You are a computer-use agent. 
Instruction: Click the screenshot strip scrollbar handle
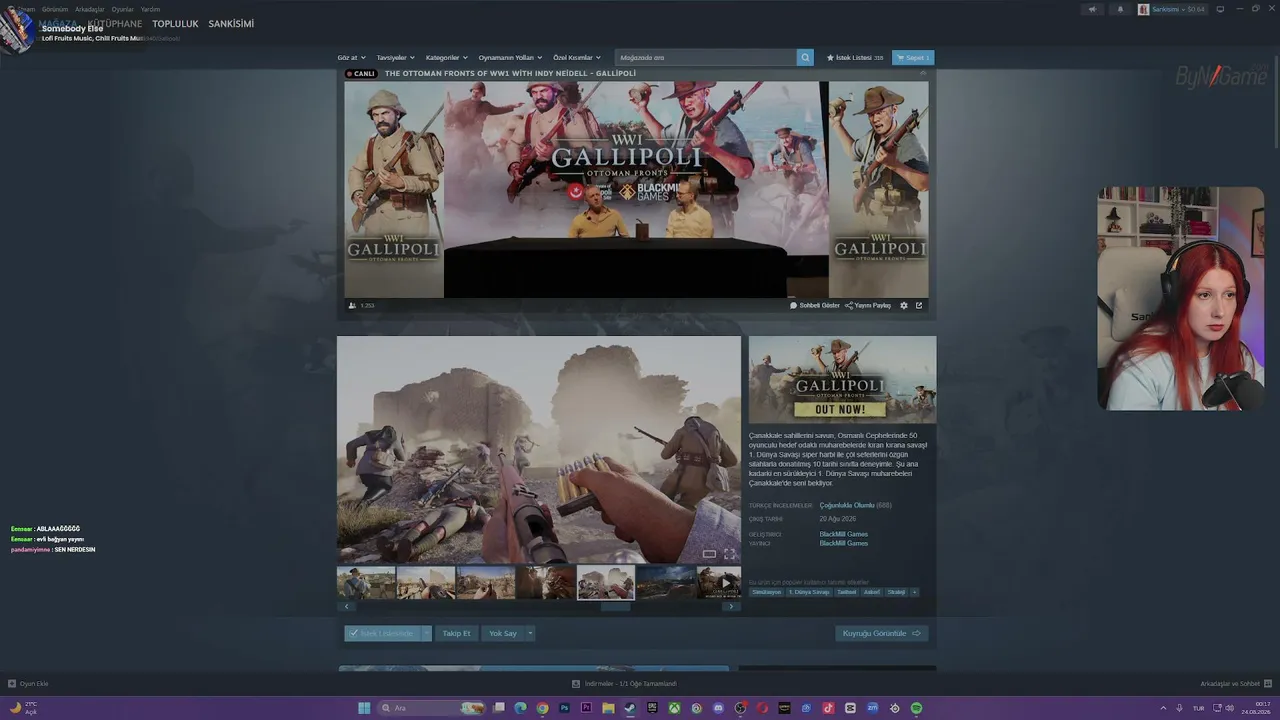tap(615, 606)
